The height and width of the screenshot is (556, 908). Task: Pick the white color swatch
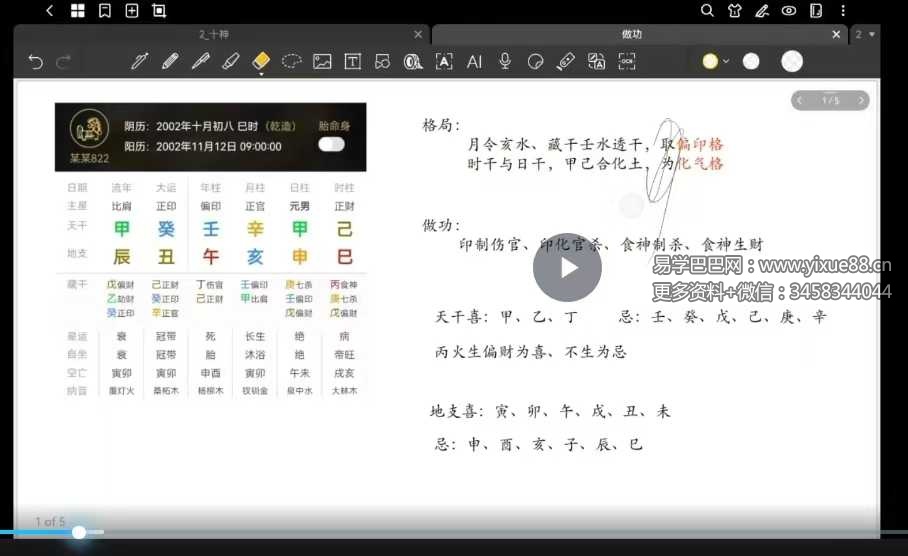[x=751, y=61]
